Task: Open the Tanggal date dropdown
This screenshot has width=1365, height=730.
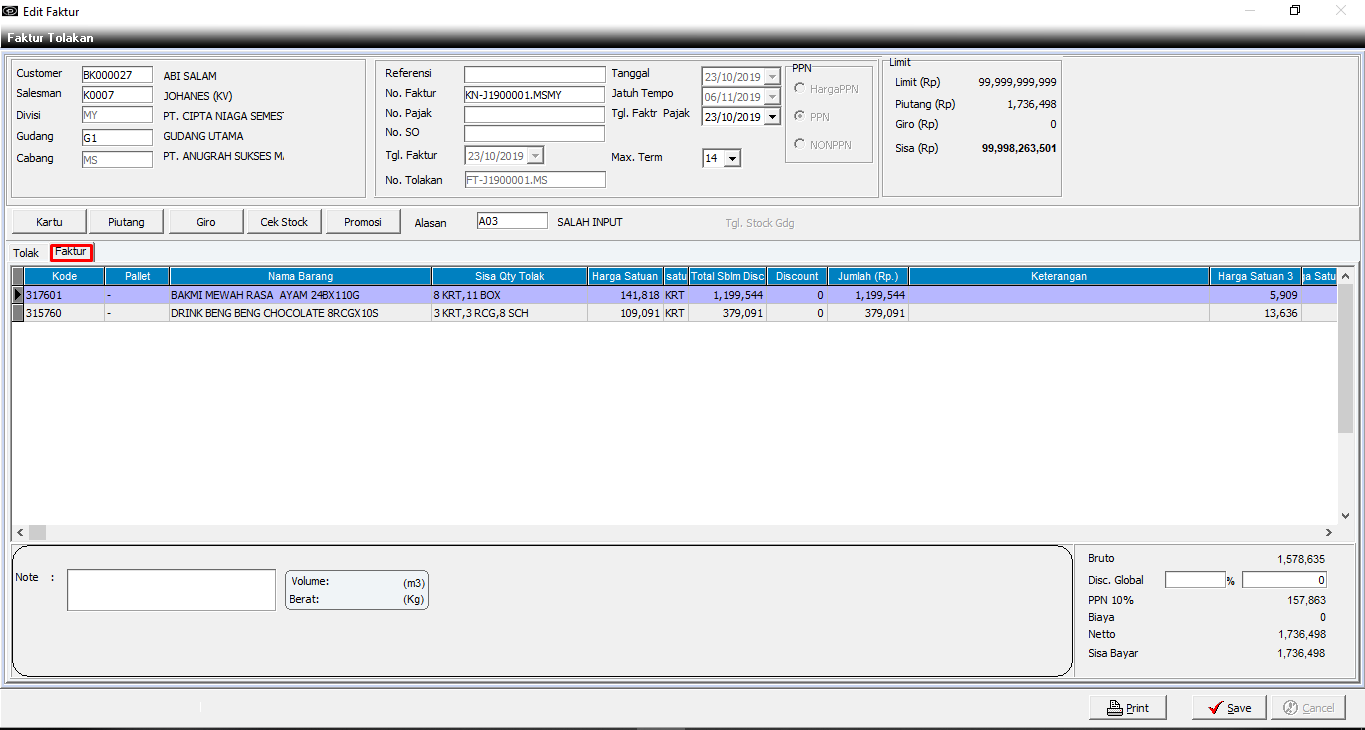Action: [x=771, y=77]
